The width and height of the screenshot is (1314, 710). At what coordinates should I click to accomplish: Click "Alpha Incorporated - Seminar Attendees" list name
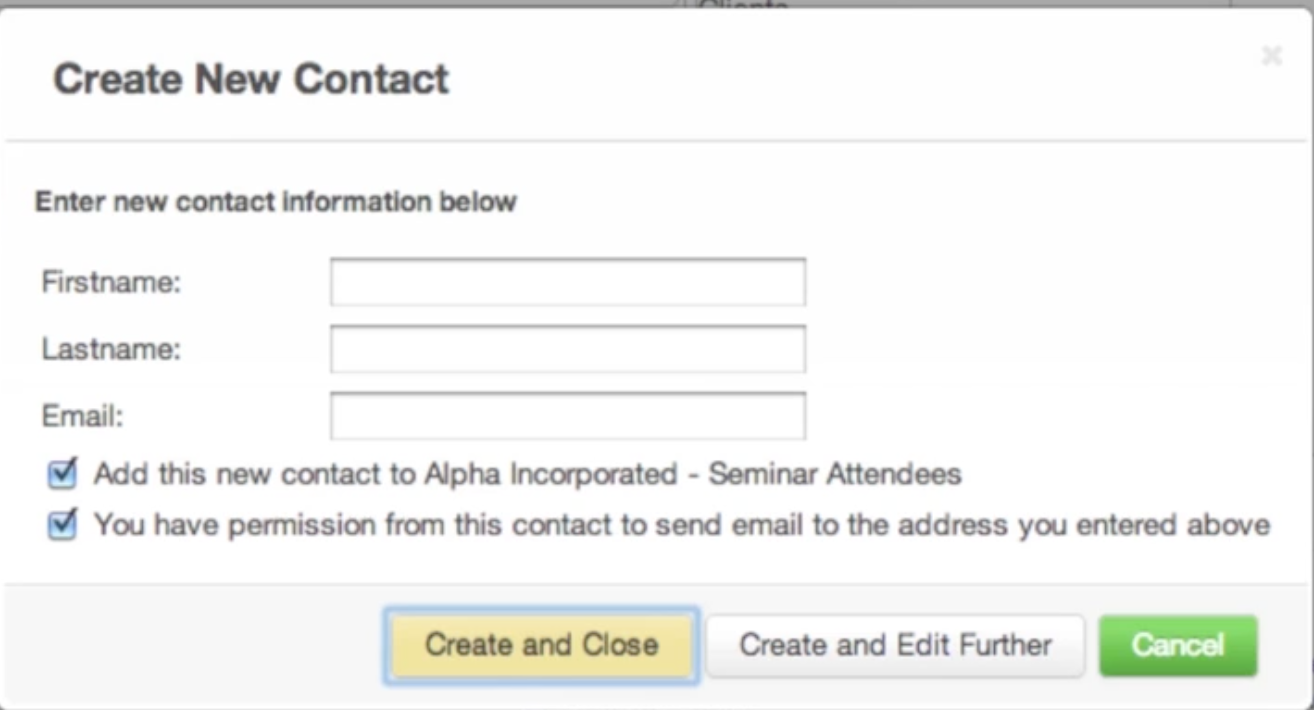point(692,473)
